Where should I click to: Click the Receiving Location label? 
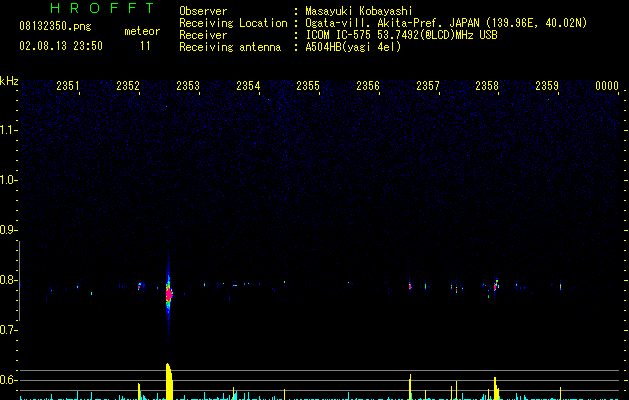(233, 23)
